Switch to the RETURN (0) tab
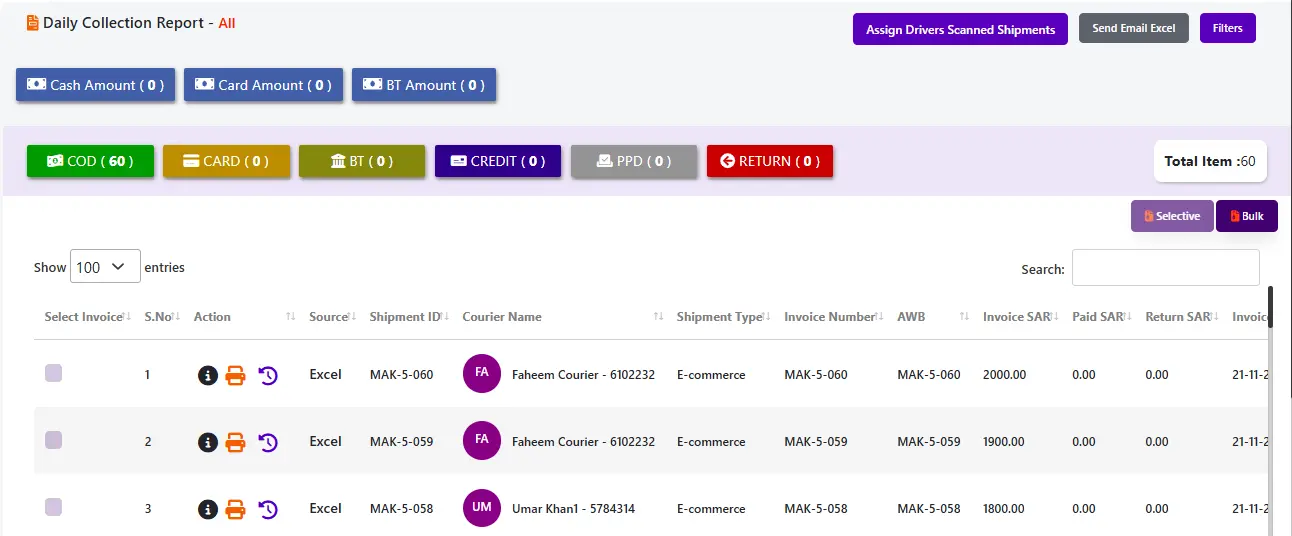Viewport: 1292px width, 536px height. click(769, 161)
